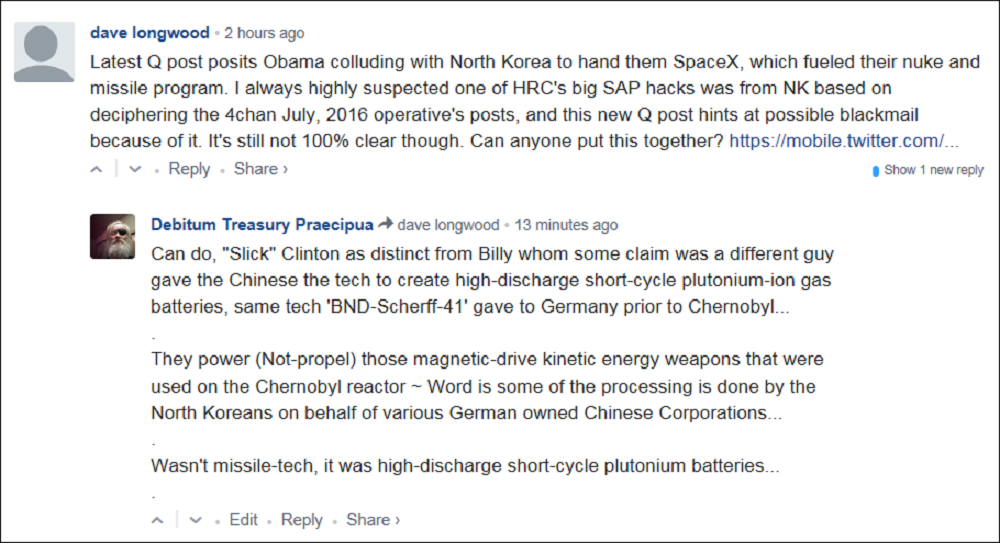Click the '13 minutes ago' timestamp

point(566,225)
